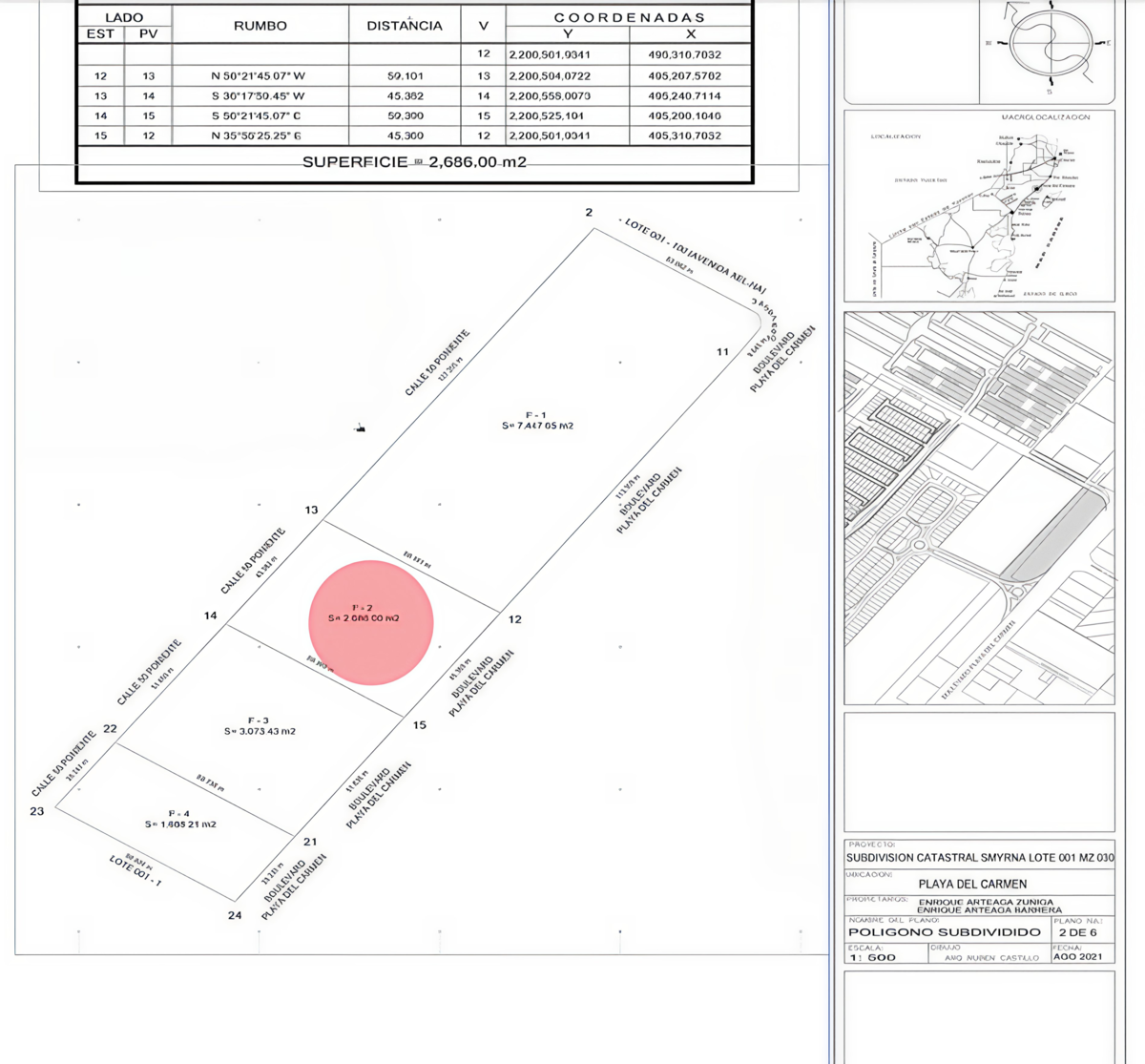Screen dimensions: 1145x1064
Task: Click the small black marker left of F-1
Action: point(360,429)
